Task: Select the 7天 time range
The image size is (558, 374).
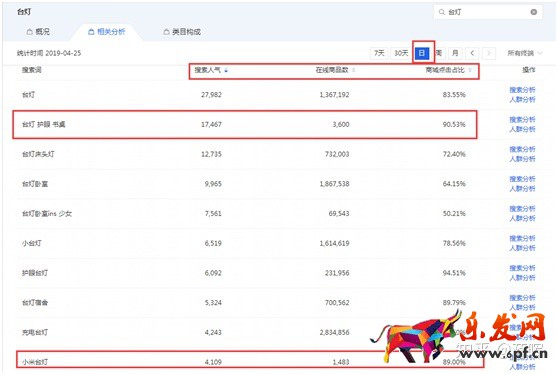Action: coord(379,53)
